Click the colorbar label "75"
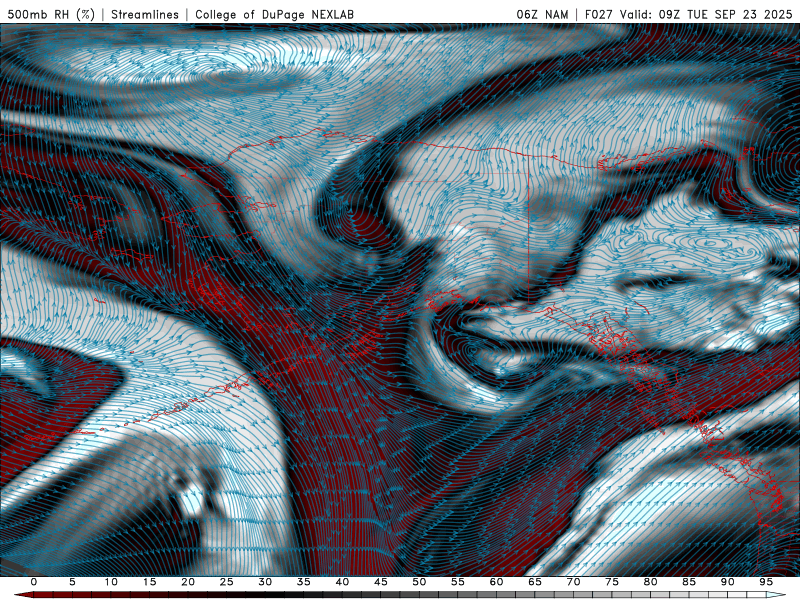 (x=612, y=582)
